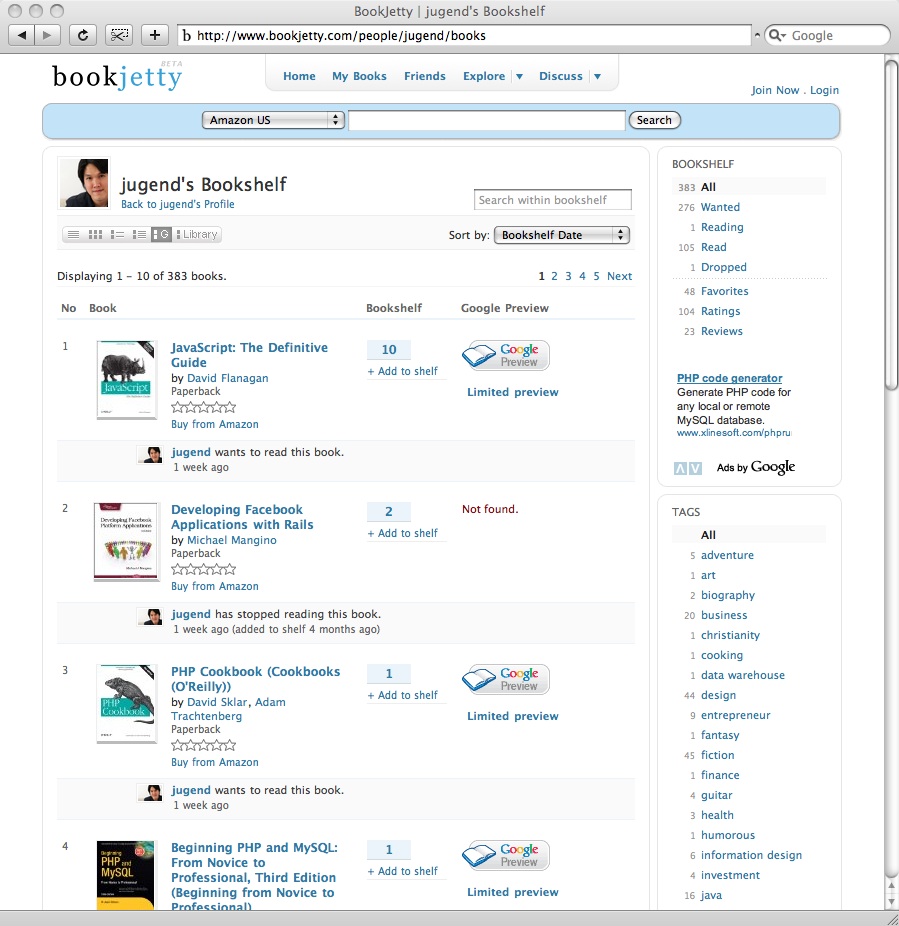Screen dimensions: 899x926
Task: Click the browser reload button
Action: [83, 35]
